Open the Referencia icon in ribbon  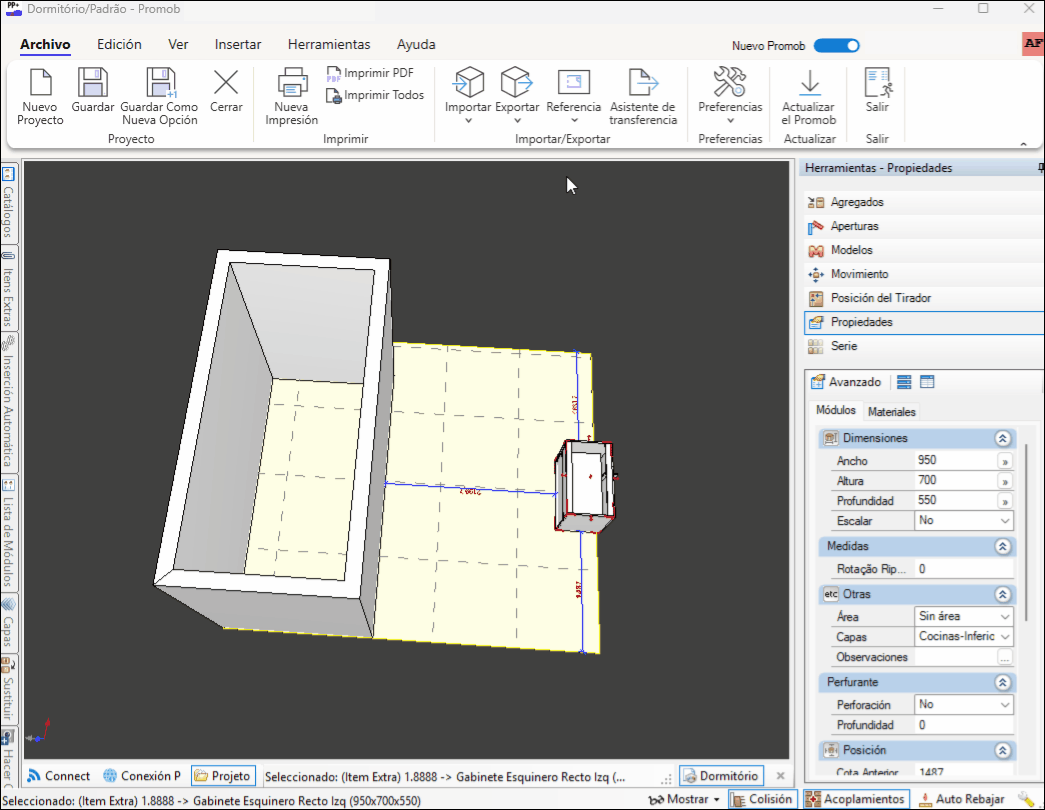pyautogui.click(x=573, y=82)
